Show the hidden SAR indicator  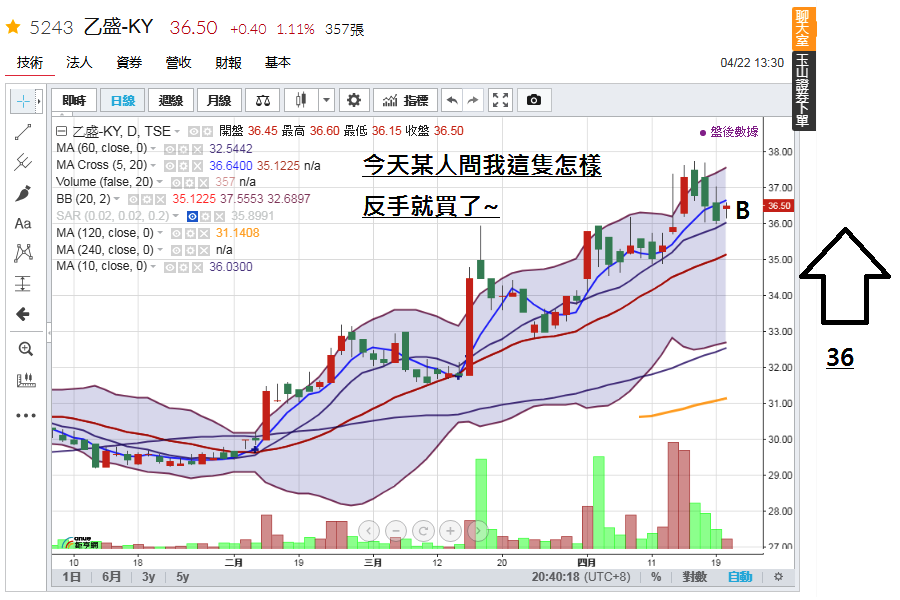coord(193,216)
